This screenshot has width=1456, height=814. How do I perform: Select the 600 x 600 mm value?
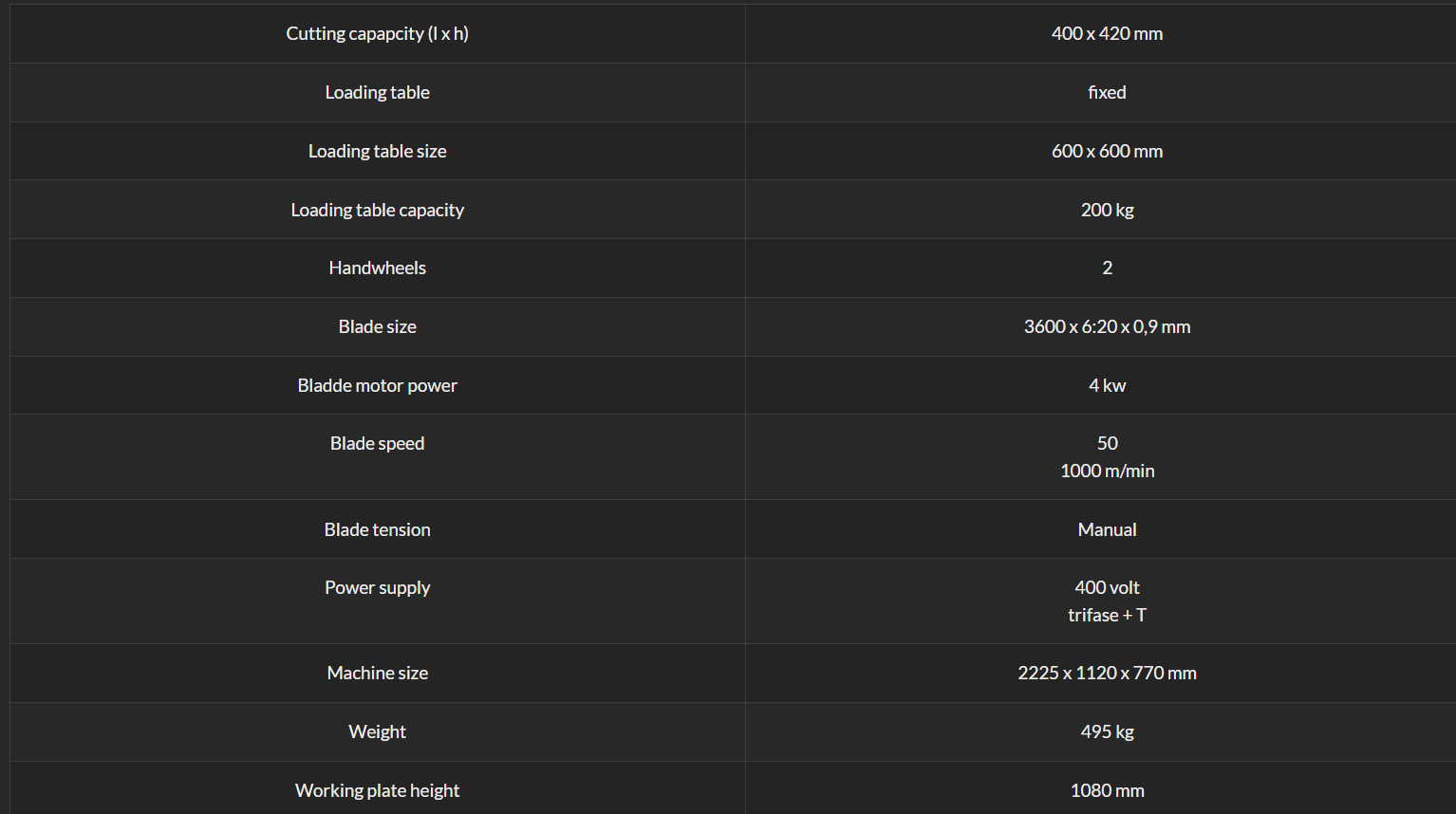pyautogui.click(x=1107, y=152)
